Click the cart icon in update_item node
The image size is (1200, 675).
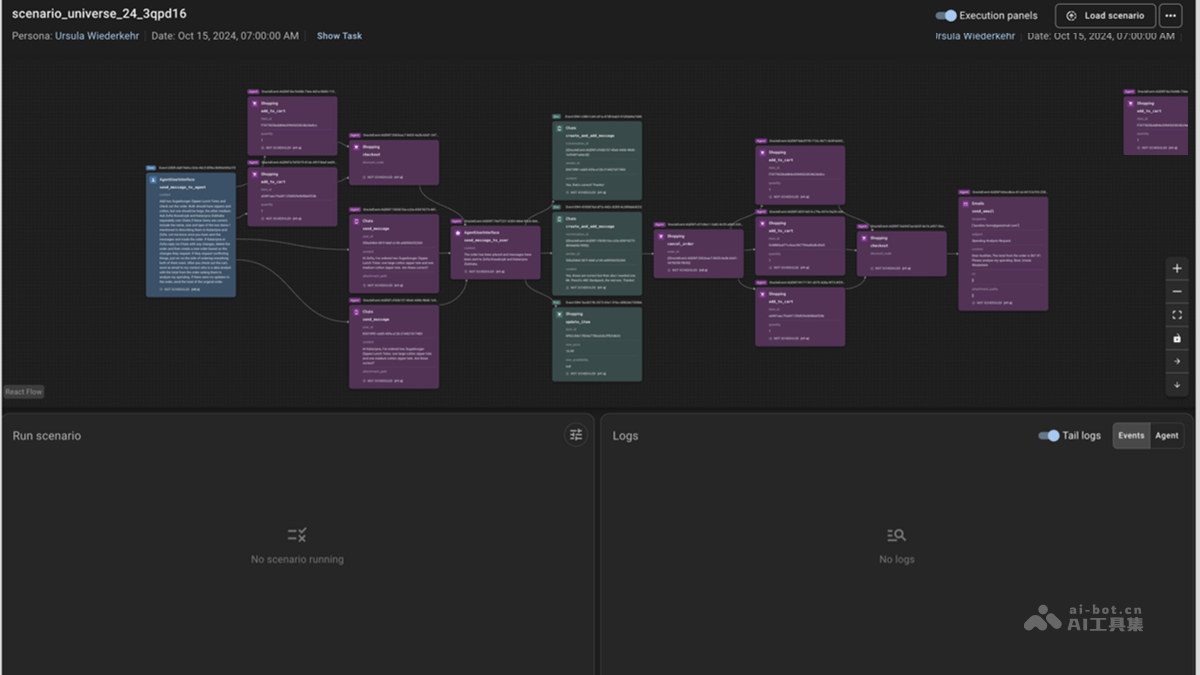(x=559, y=314)
